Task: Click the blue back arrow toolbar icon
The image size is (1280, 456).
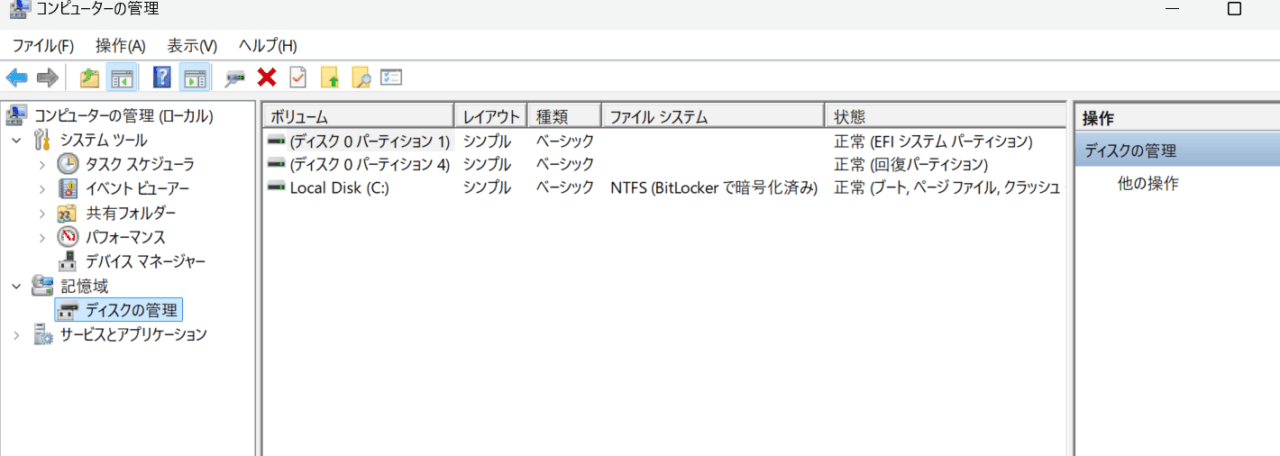Action: click(x=16, y=77)
